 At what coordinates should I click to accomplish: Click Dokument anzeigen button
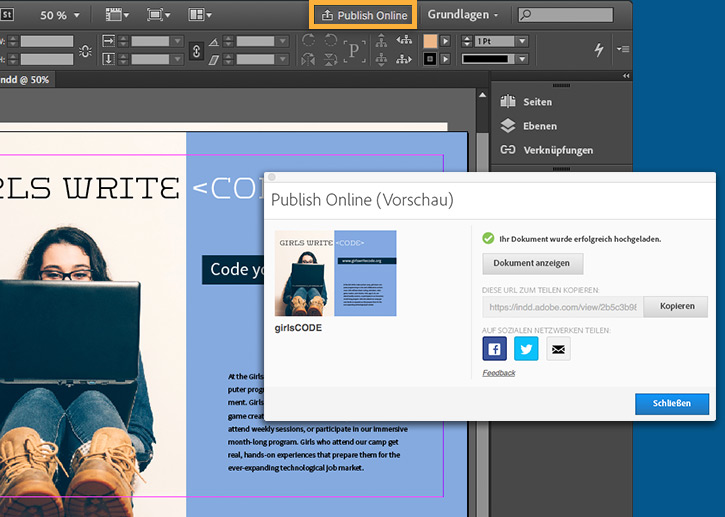532,264
